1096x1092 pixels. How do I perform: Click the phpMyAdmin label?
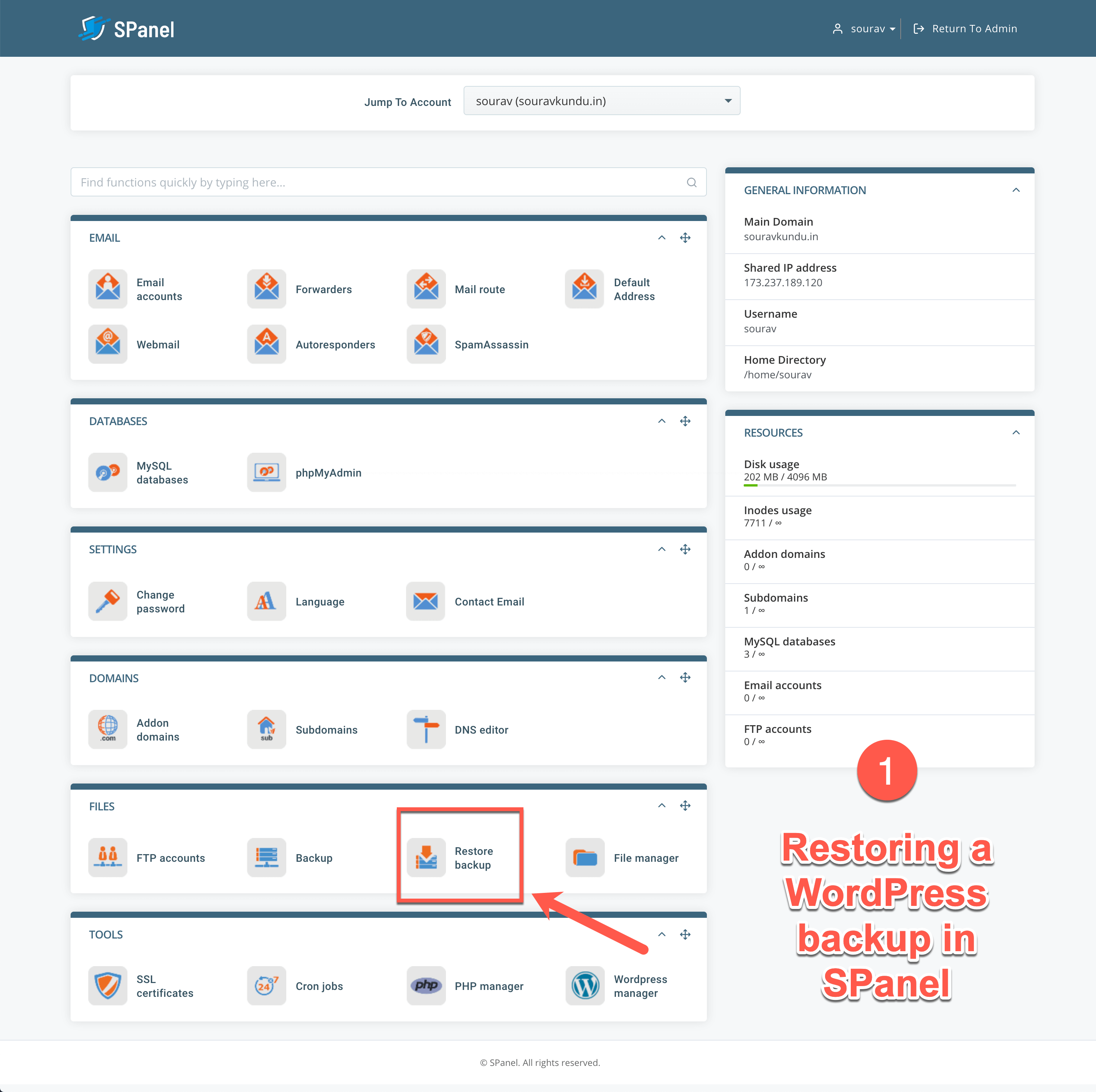(x=328, y=473)
